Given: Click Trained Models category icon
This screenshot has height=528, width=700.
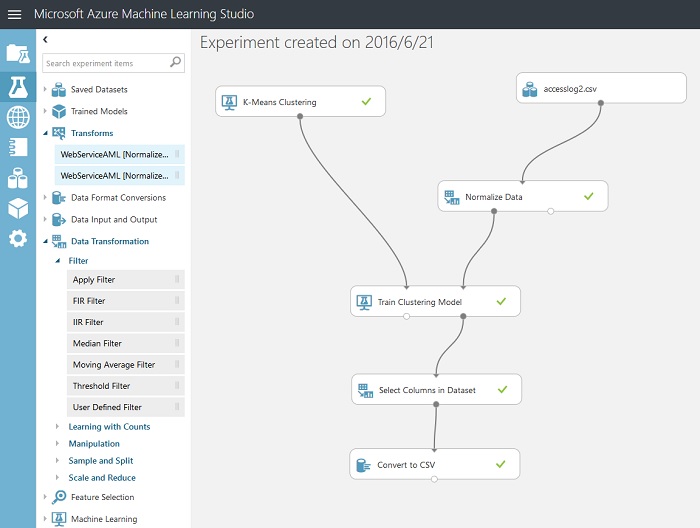Looking at the screenshot, I should point(59,111).
